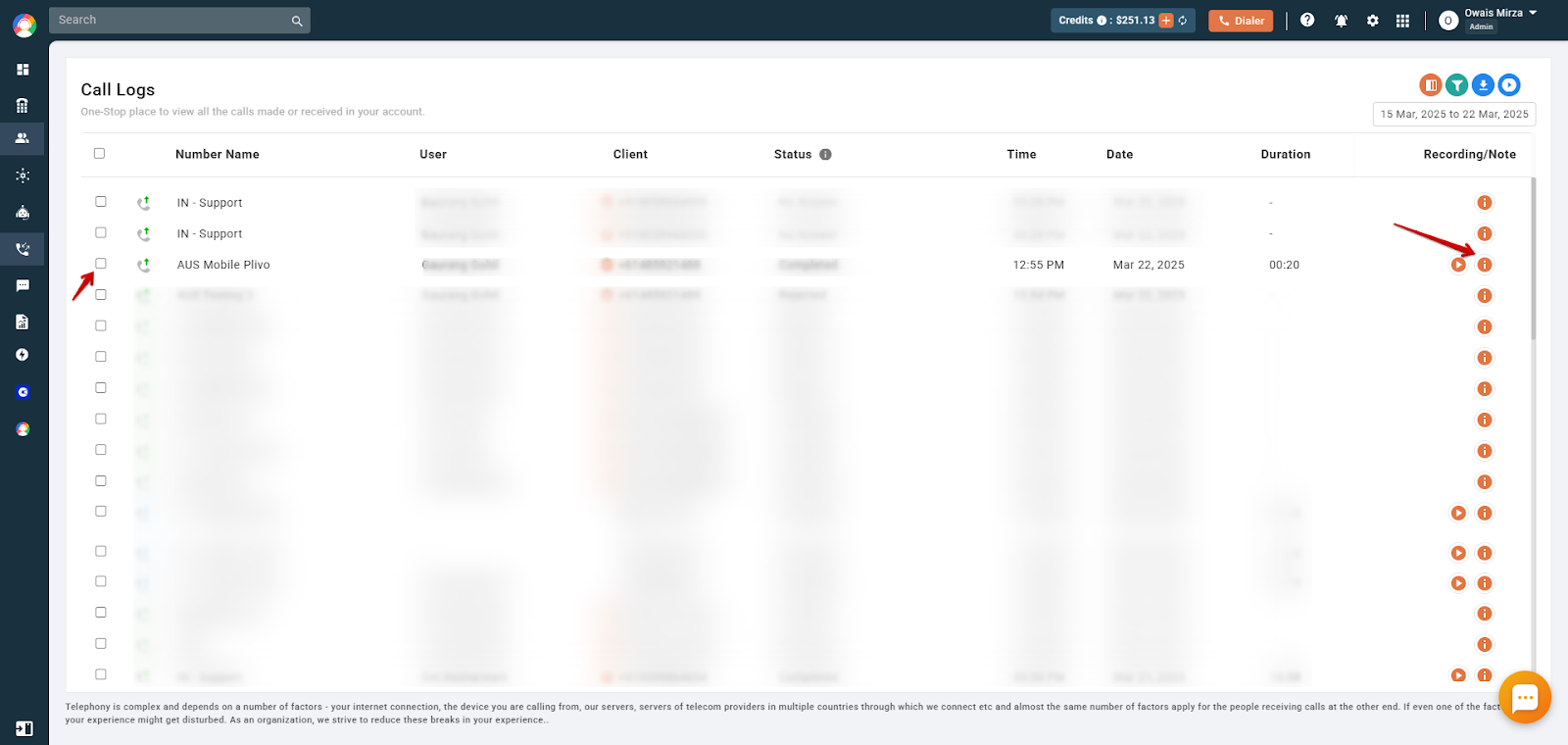Check the first IN - Support row checkbox
The width and height of the screenshot is (1568, 745).
point(101,201)
